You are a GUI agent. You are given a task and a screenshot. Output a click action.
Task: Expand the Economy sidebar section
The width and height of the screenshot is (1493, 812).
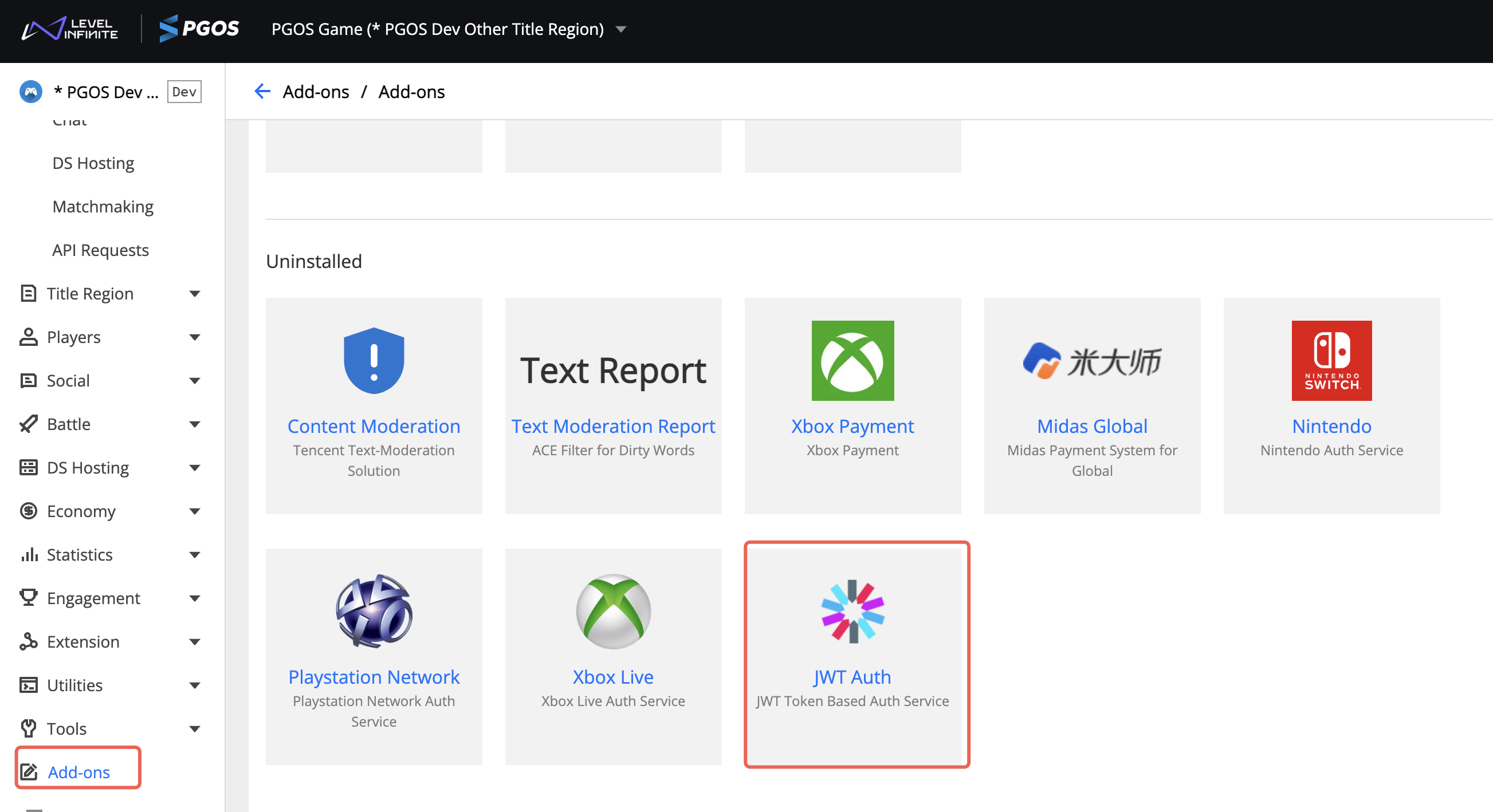[x=195, y=511]
